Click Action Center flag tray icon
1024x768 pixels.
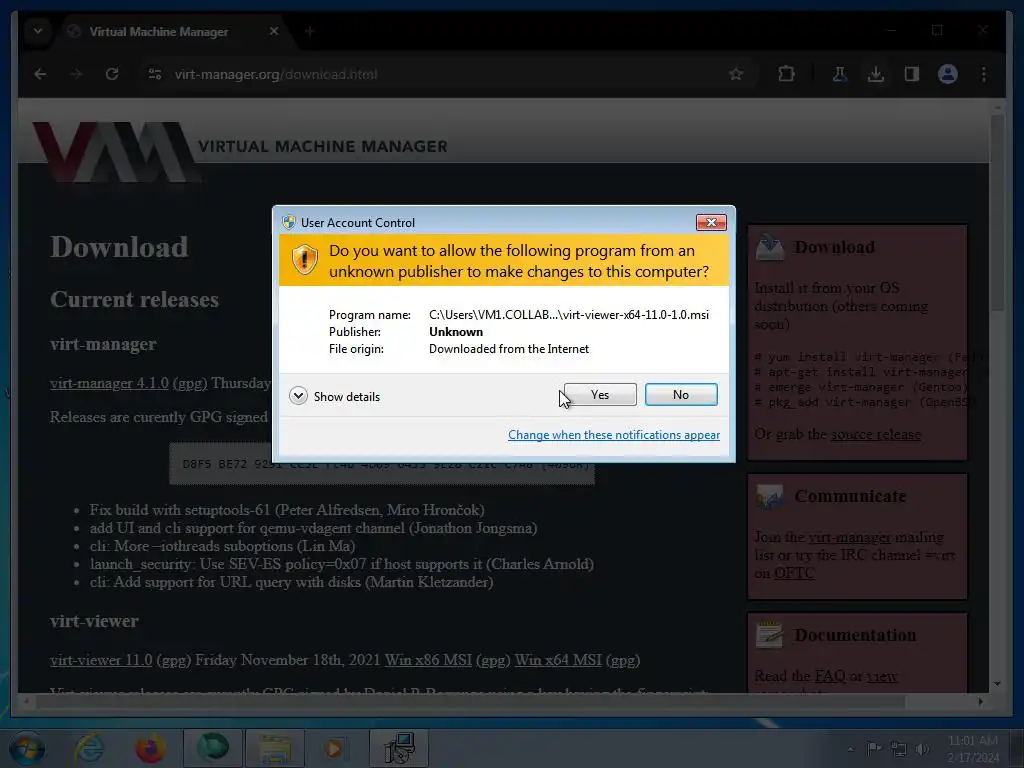coord(873,748)
